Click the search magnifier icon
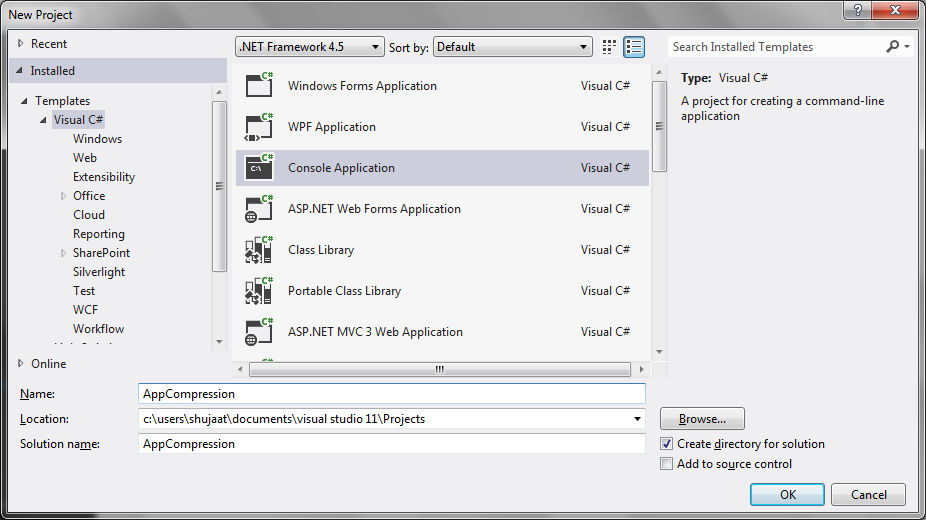926x520 pixels. (892, 46)
